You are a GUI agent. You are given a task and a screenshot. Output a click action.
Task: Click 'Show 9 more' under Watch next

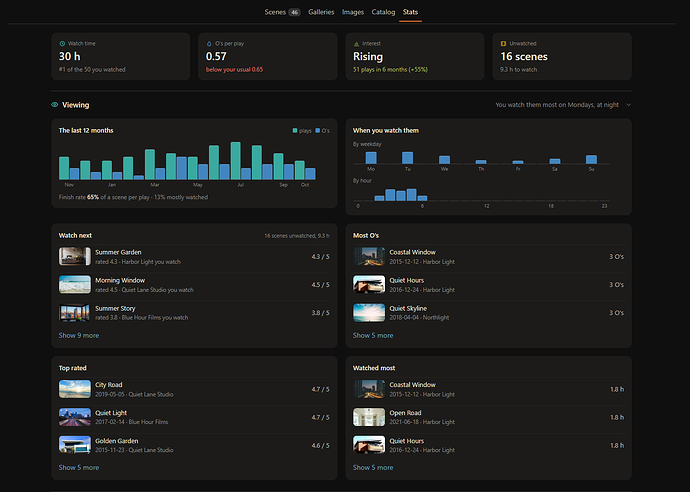point(79,335)
